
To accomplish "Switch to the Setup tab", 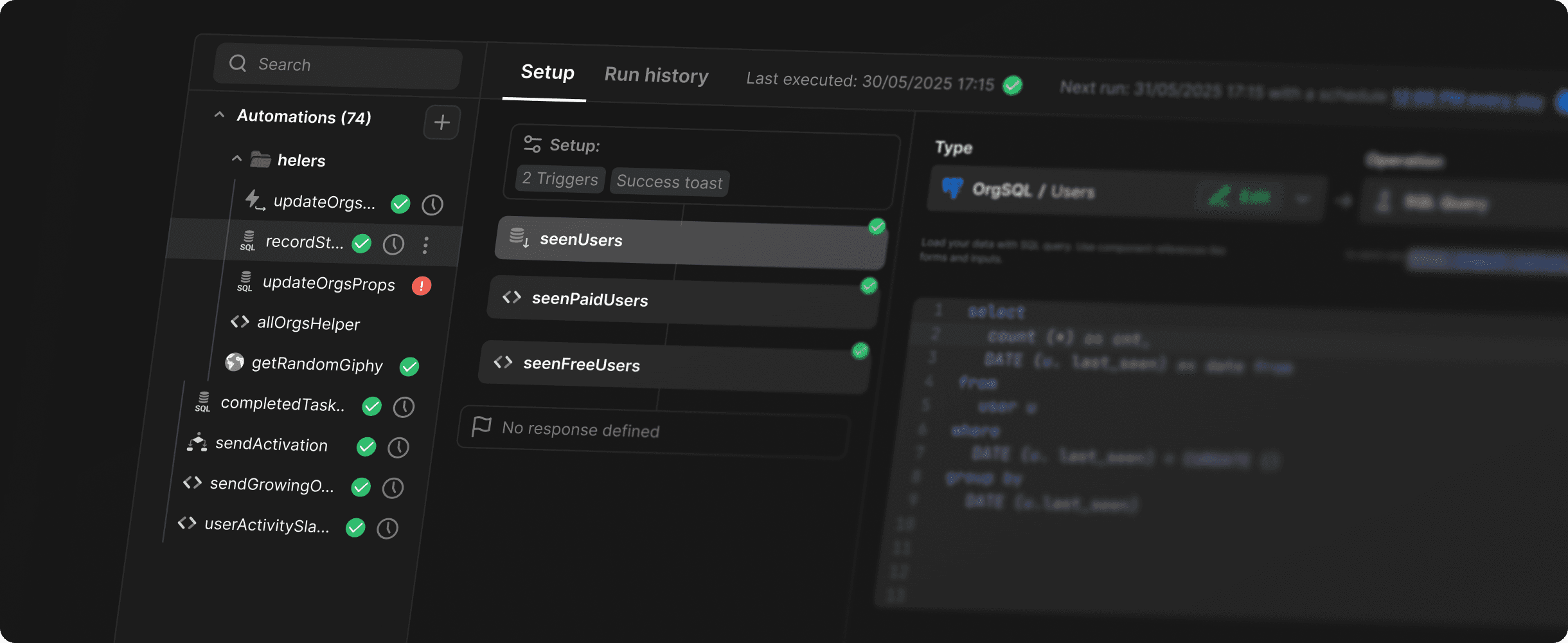I will 548,72.
